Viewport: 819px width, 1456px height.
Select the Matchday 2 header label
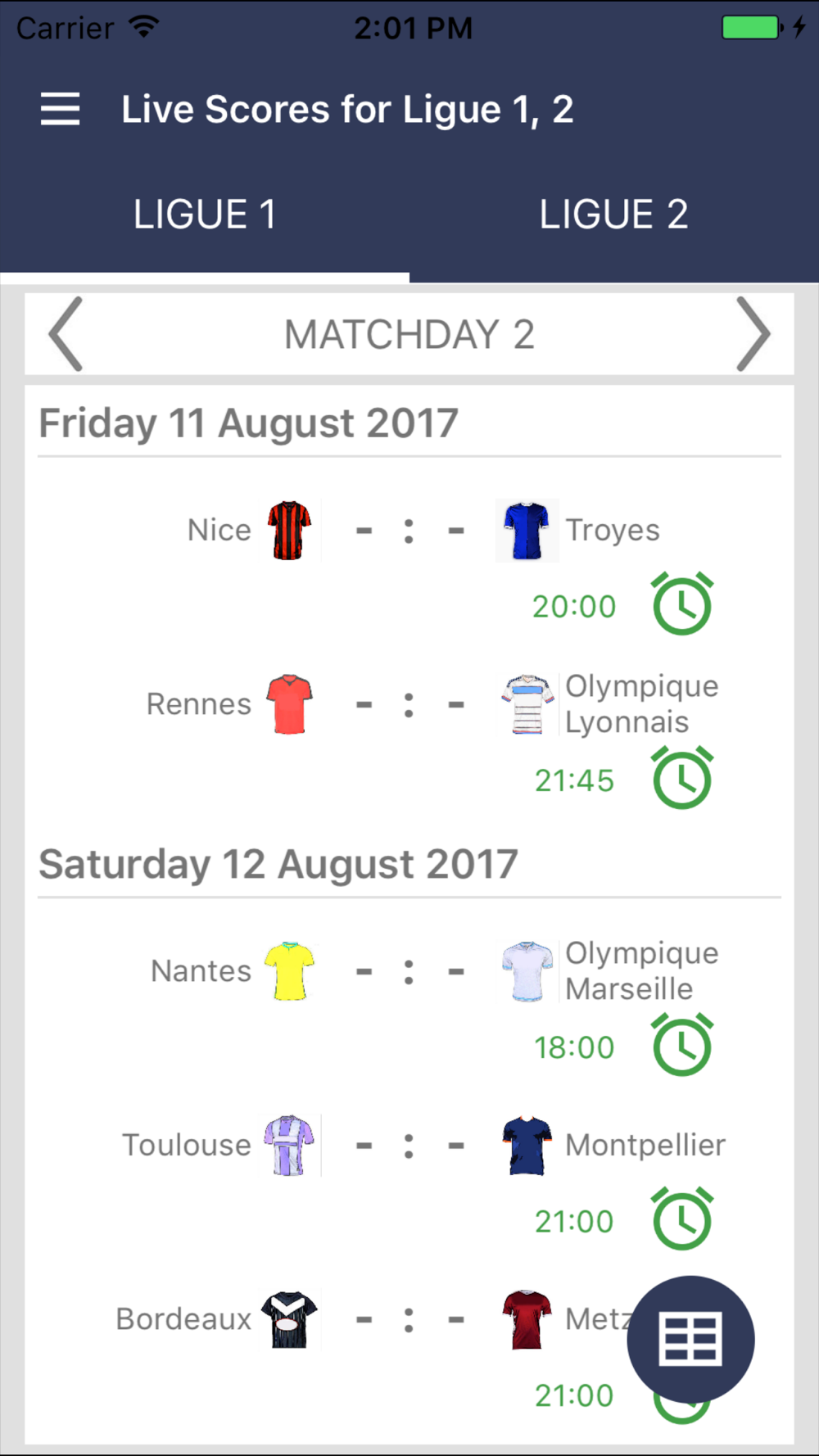409,334
